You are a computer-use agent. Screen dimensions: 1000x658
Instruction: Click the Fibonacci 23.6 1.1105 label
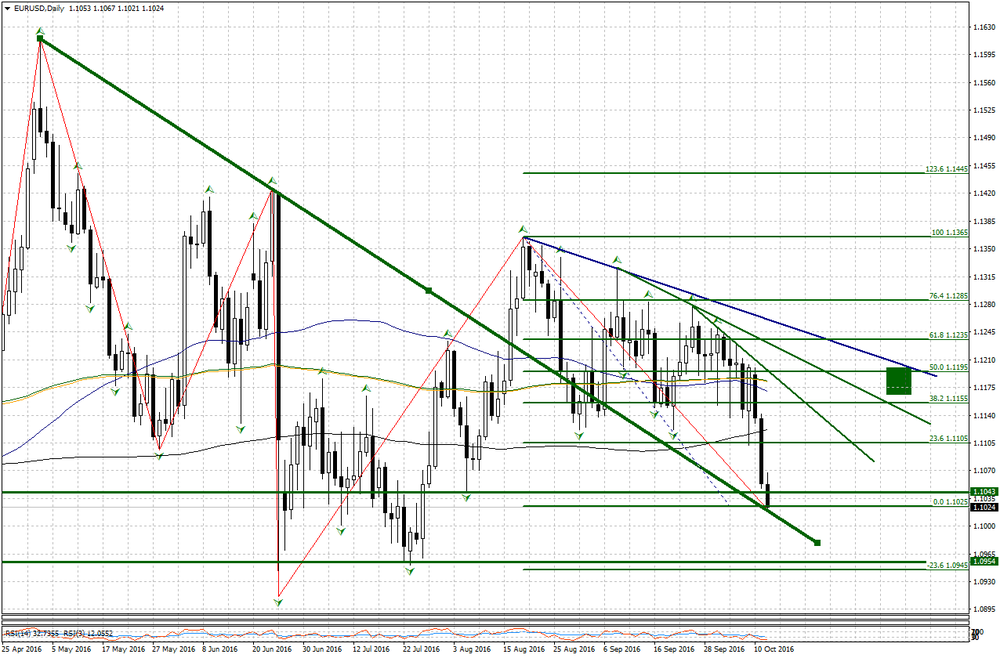[x=948, y=439]
